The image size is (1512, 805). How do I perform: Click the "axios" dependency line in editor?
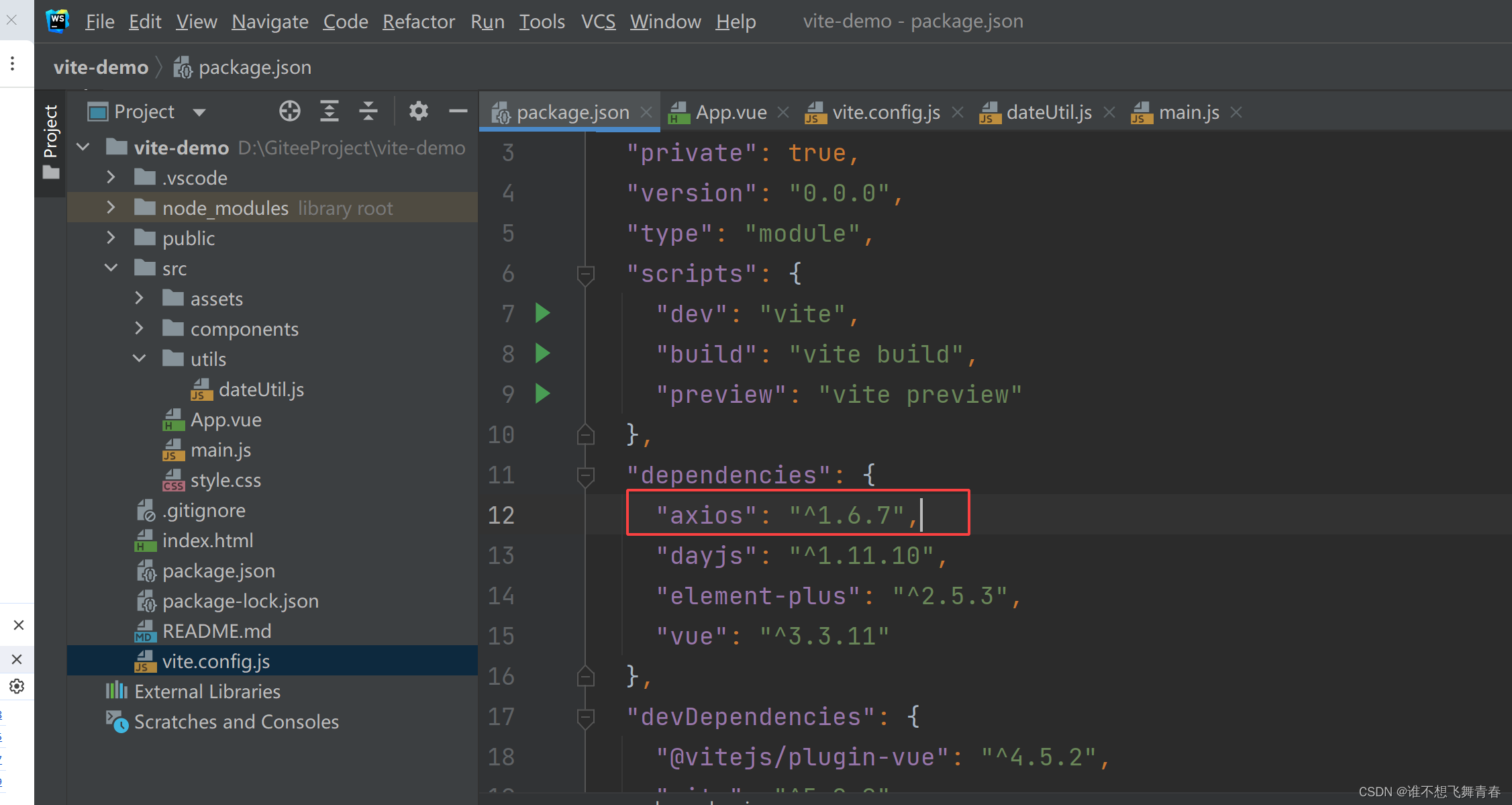point(787,515)
